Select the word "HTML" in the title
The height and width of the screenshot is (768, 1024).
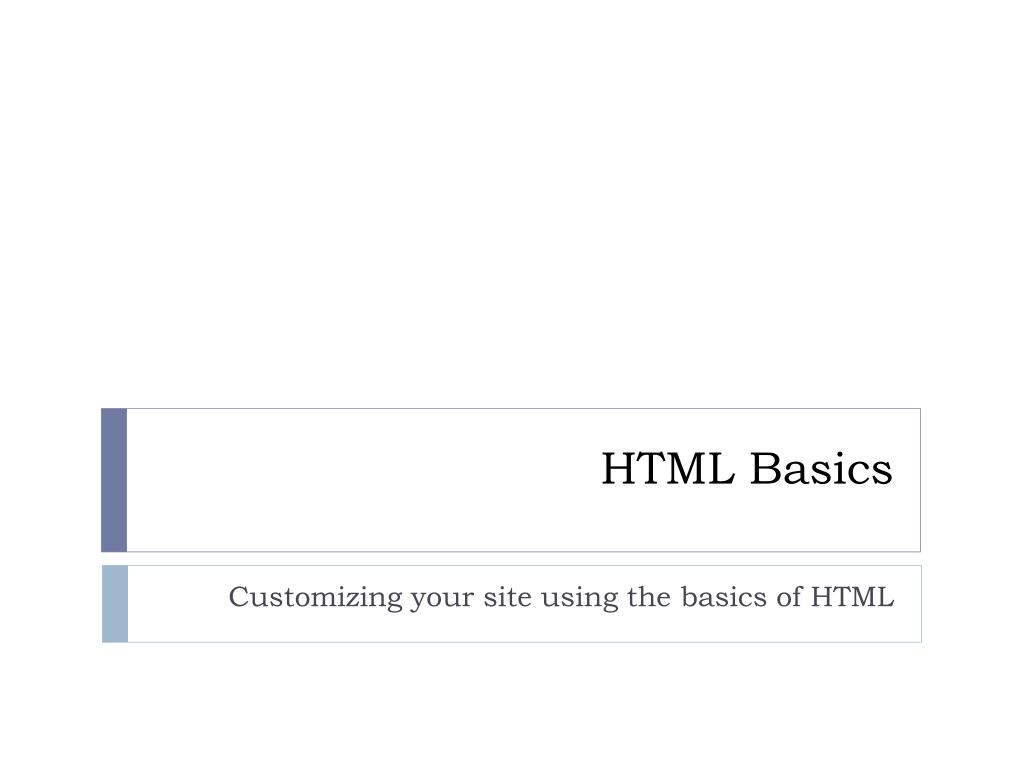click(x=667, y=468)
